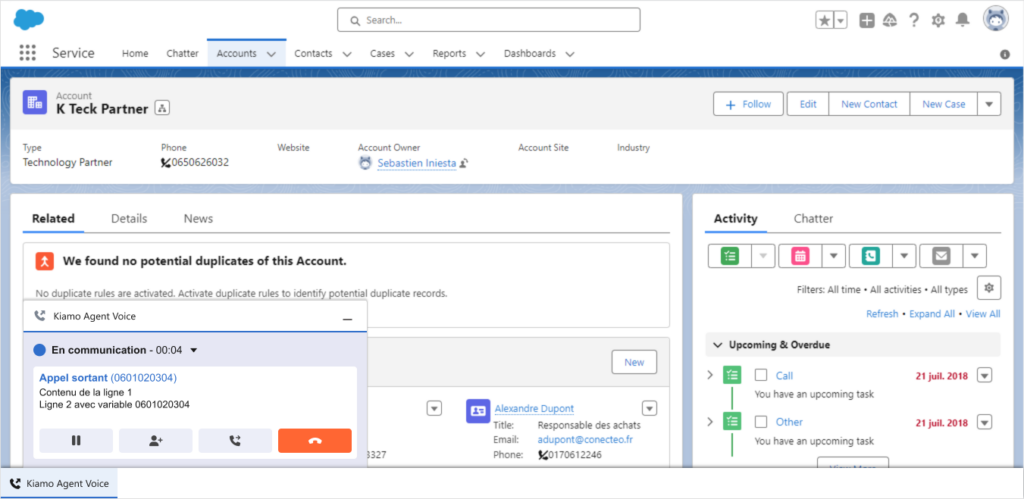Screen dimensions: 1024x499
Task: Open the account actions dropdown beside New Case
Action: [988, 104]
